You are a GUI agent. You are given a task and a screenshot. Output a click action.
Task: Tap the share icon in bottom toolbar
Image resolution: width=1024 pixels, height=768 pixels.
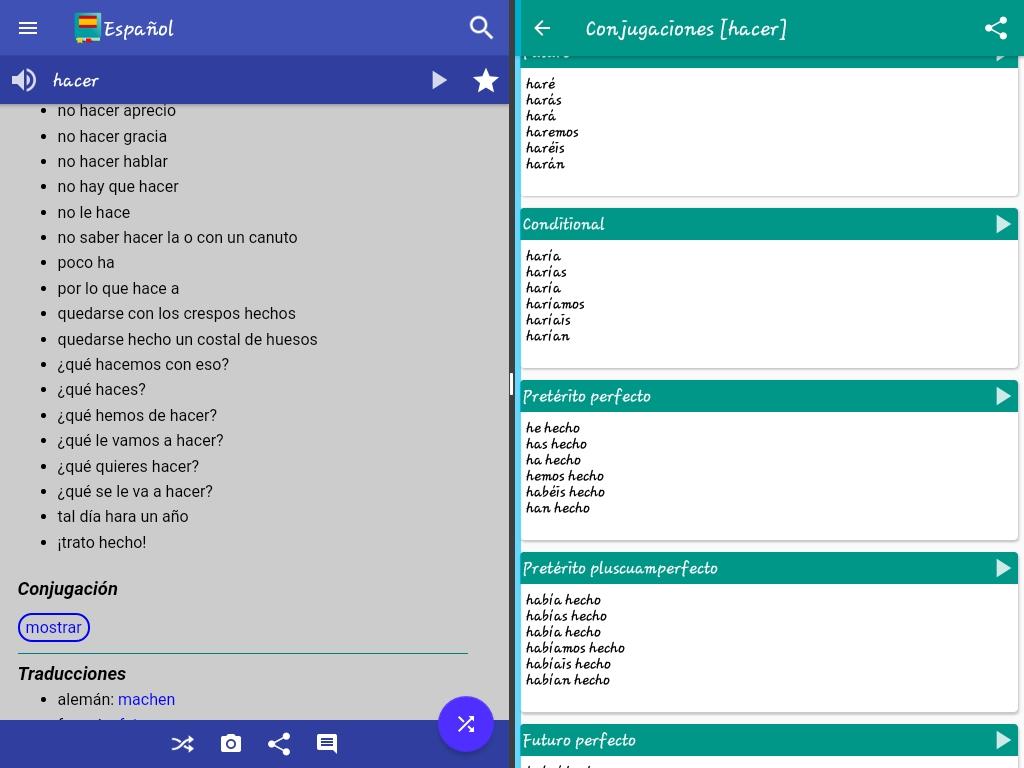(x=279, y=743)
